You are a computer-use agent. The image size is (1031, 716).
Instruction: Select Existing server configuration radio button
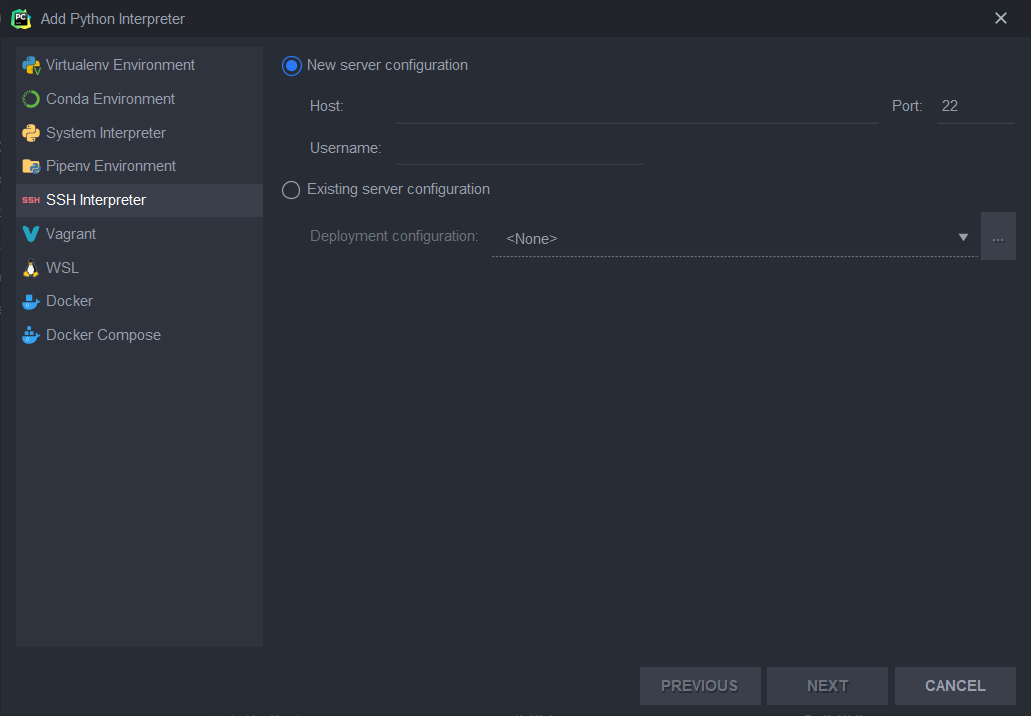[x=291, y=190]
